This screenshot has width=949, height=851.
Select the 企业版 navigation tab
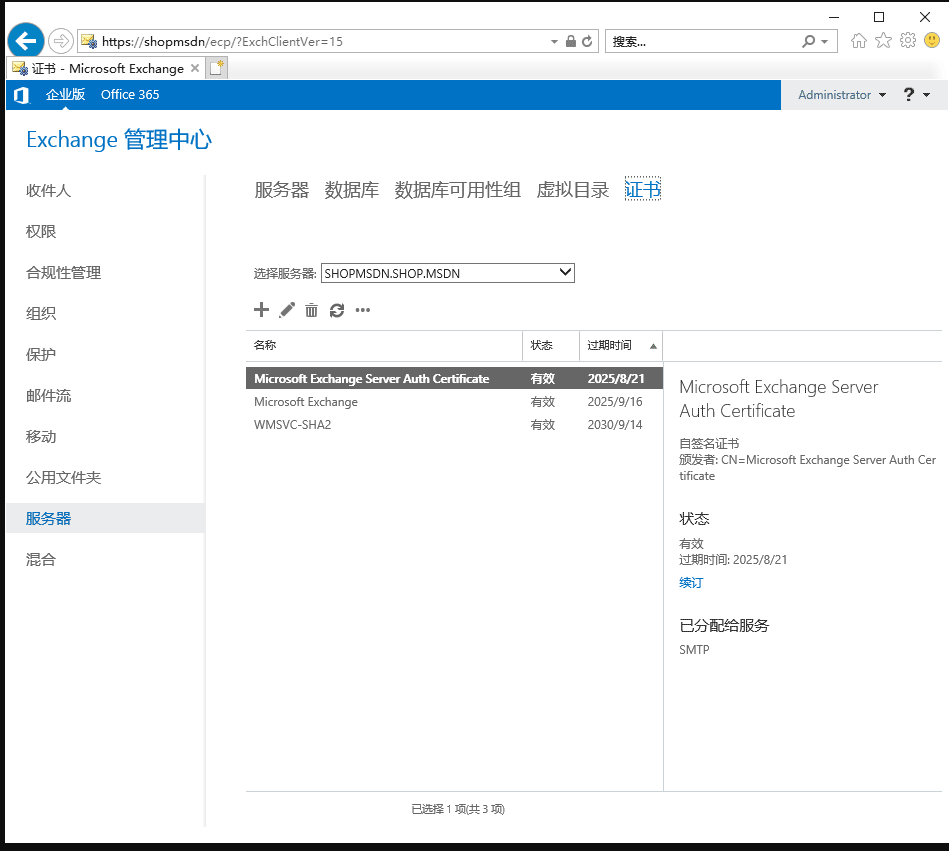click(x=65, y=94)
